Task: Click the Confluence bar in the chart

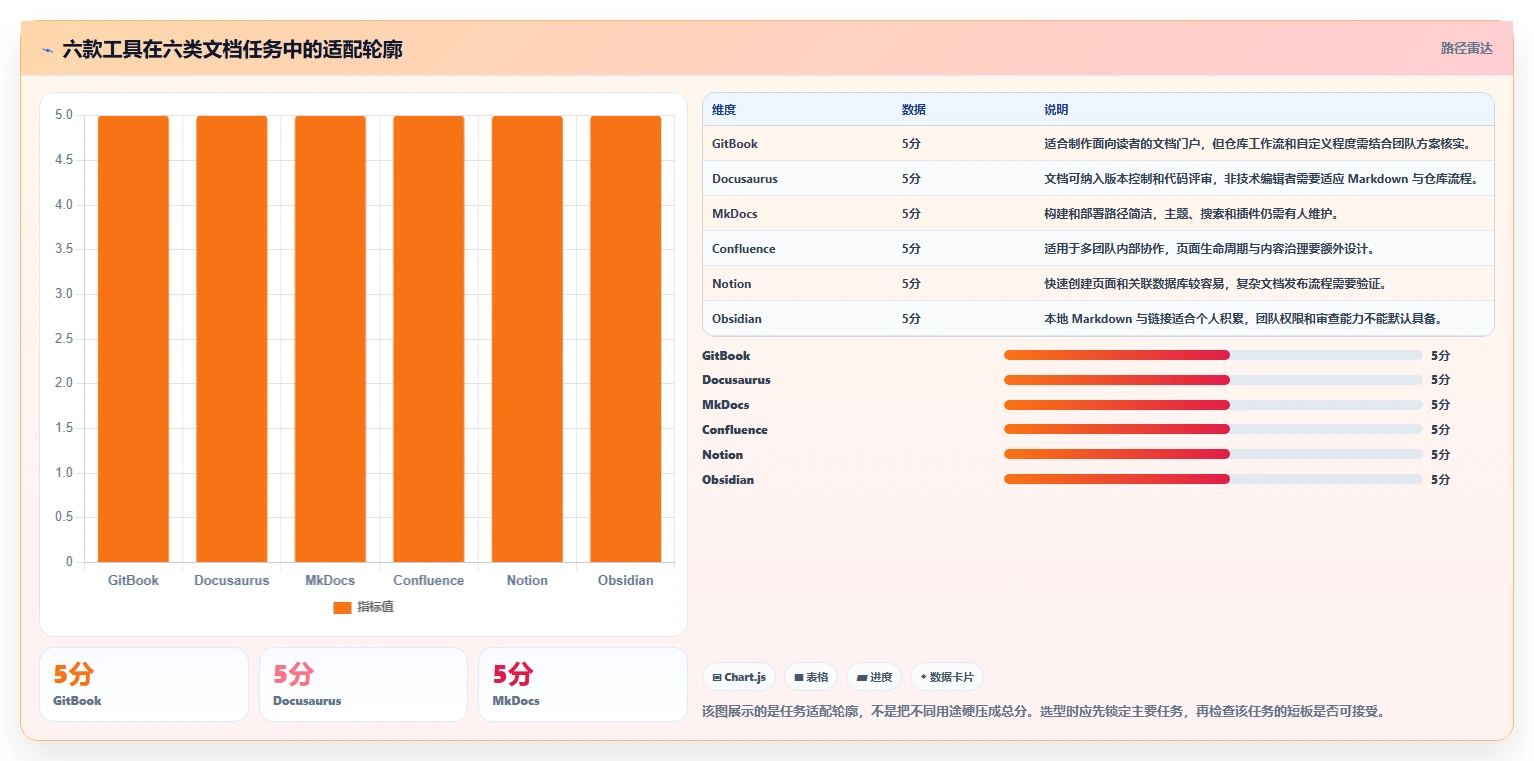Action: coord(428,339)
